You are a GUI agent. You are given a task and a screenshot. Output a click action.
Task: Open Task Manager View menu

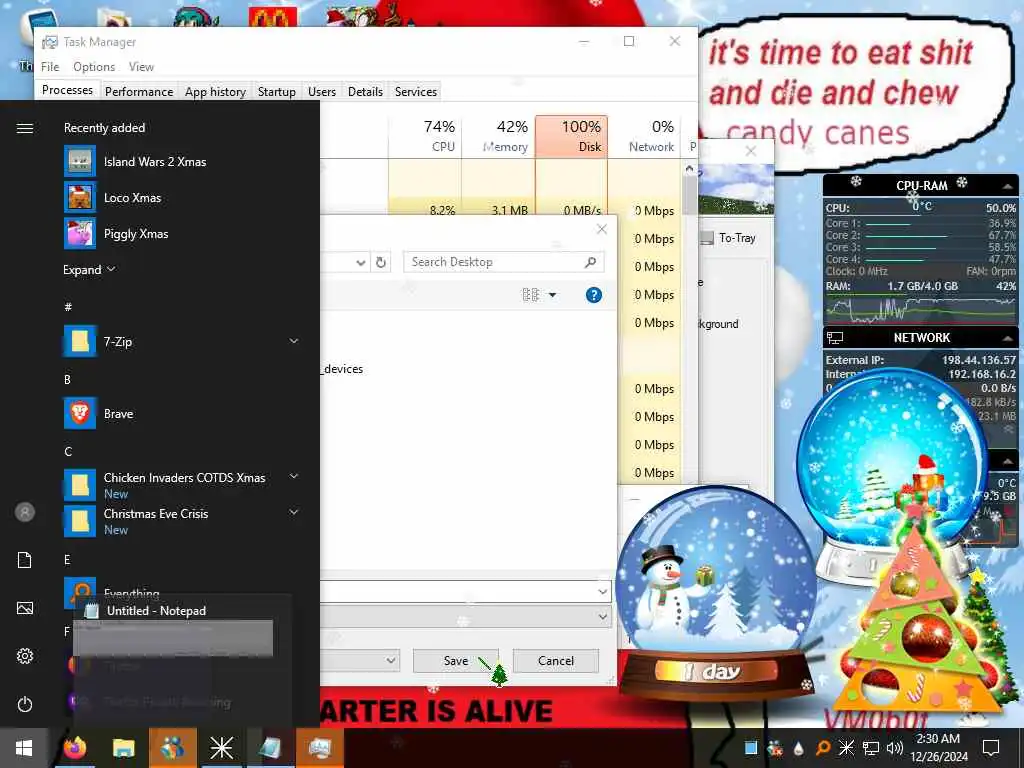click(x=141, y=67)
